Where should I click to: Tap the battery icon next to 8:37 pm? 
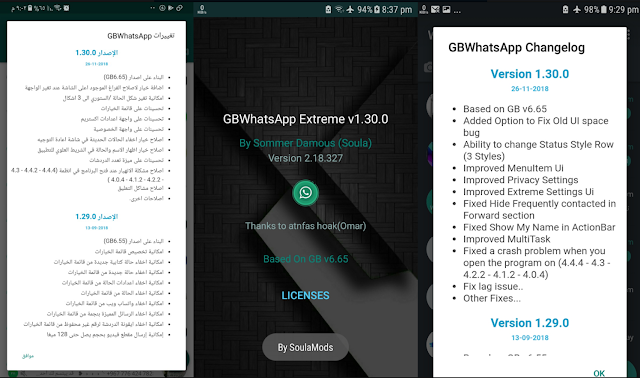coord(377,9)
